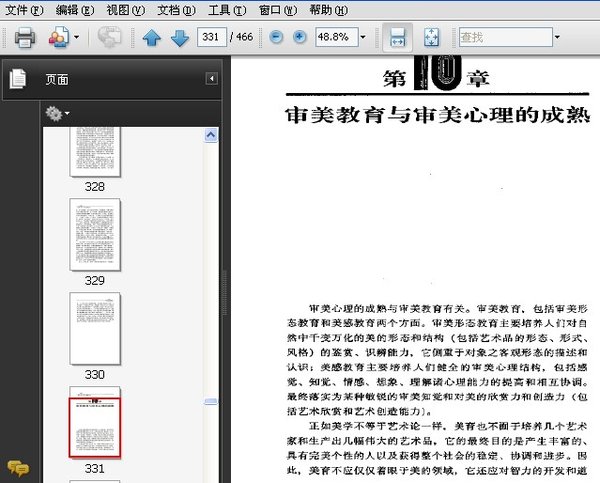The width and height of the screenshot is (600, 483).
Task: Click the greyed-out globe icon
Action: 109,37
